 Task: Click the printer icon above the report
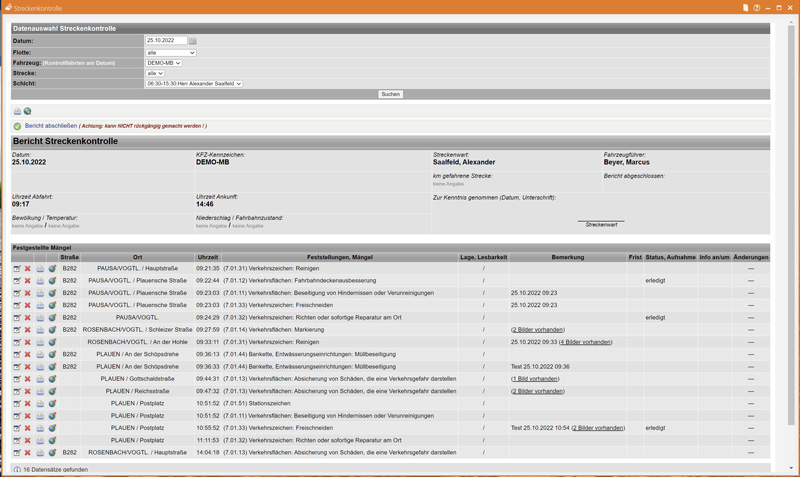coord(17,111)
